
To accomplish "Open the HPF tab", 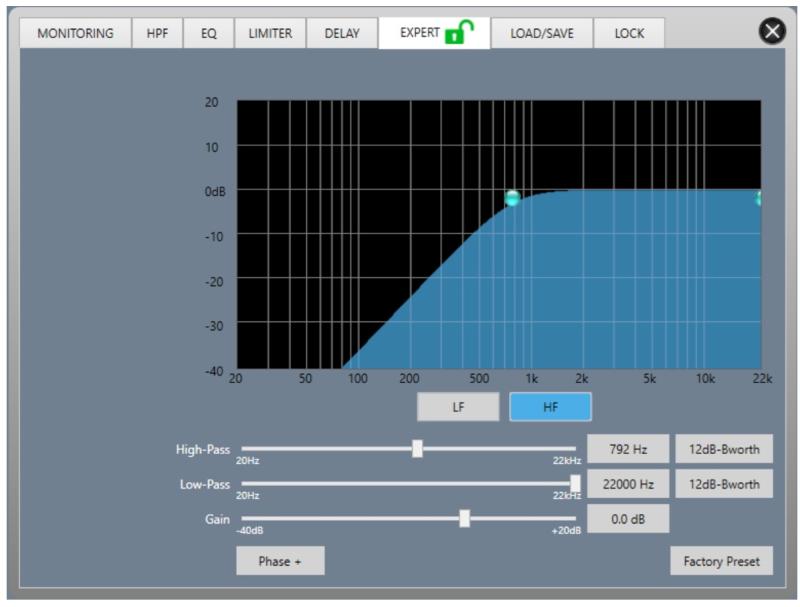I will click(158, 33).
